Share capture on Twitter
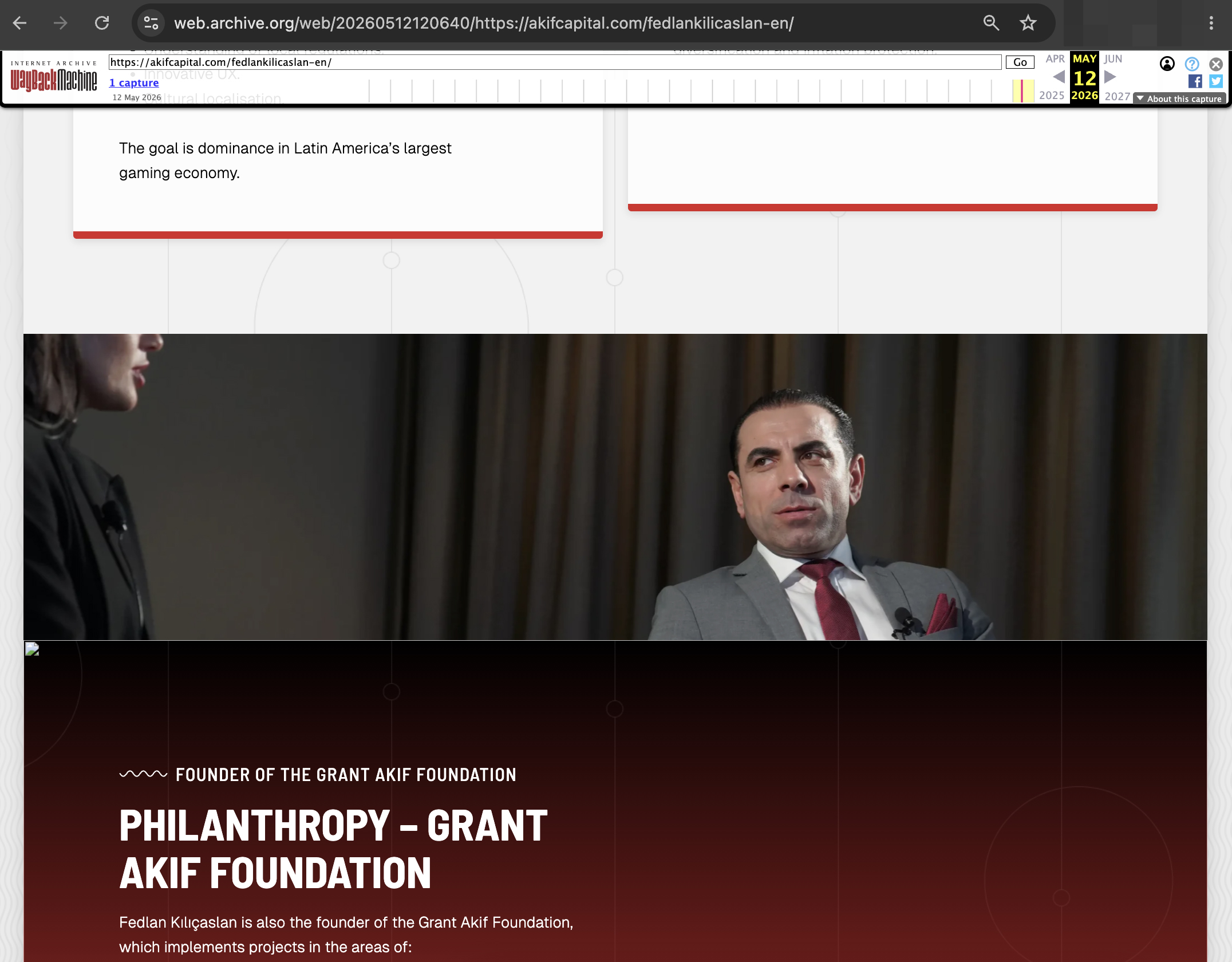 coord(1216,81)
